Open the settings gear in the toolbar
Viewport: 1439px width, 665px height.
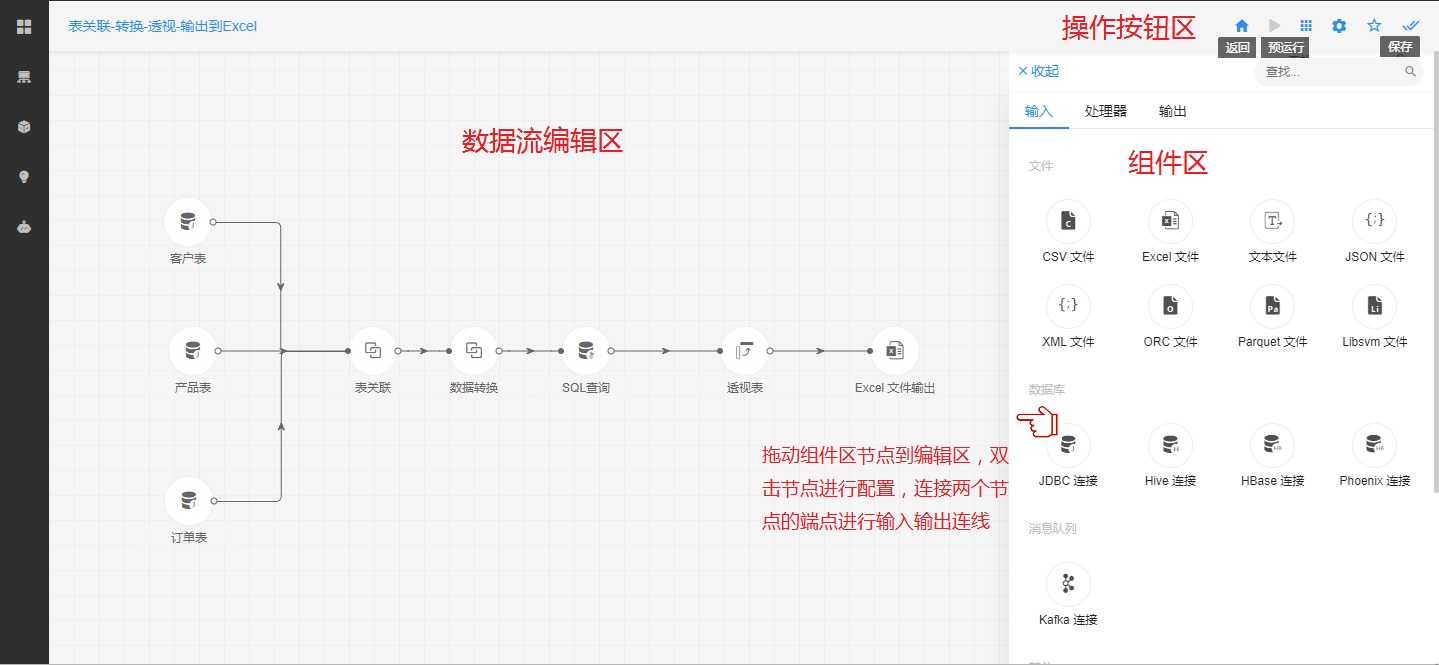click(1337, 26)
